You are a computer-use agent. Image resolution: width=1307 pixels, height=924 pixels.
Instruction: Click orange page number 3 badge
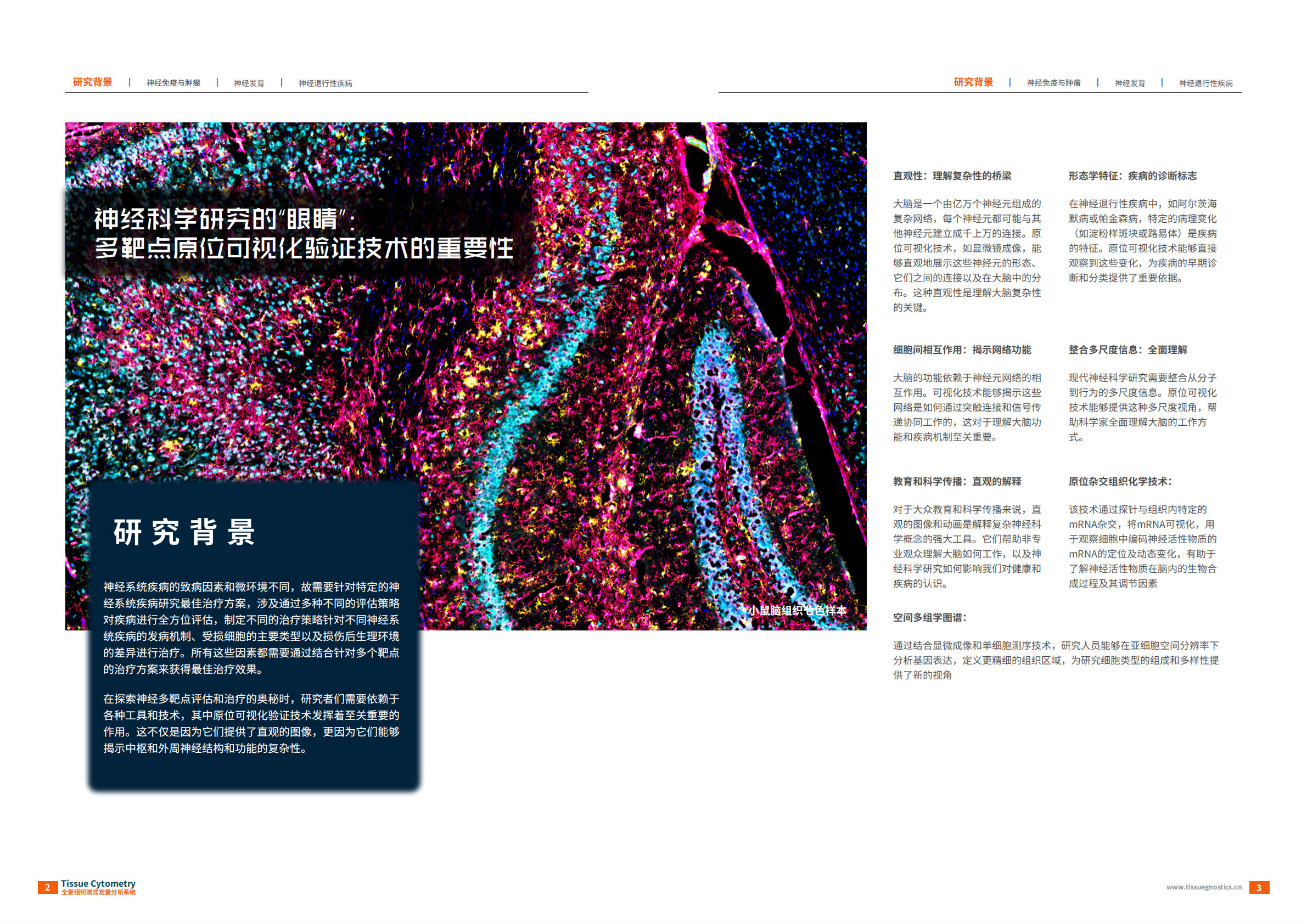(x=1259, y=888)
